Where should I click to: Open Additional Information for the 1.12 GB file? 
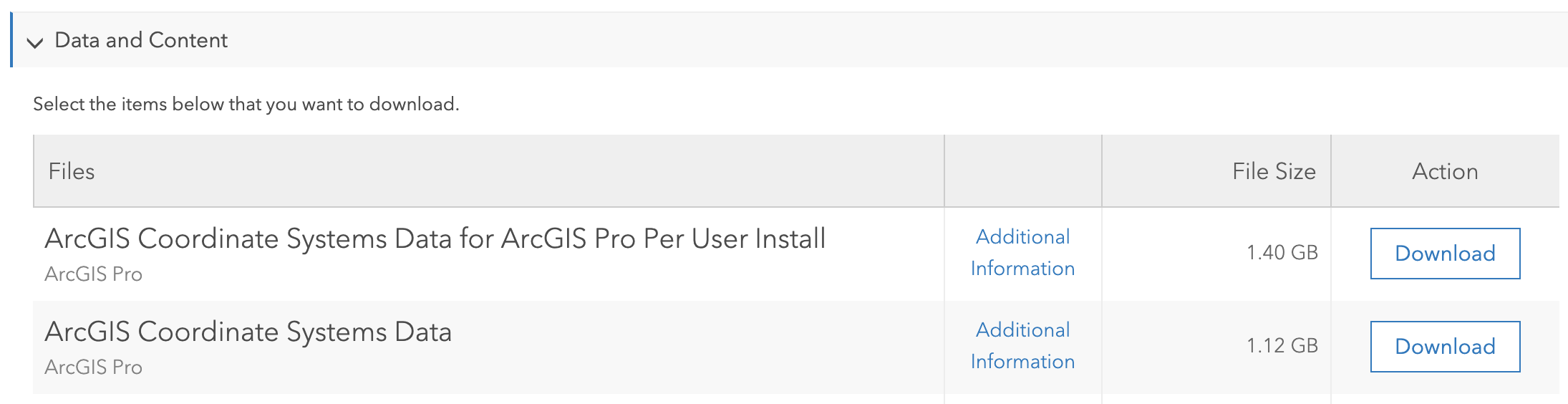tap(1022, 346)
